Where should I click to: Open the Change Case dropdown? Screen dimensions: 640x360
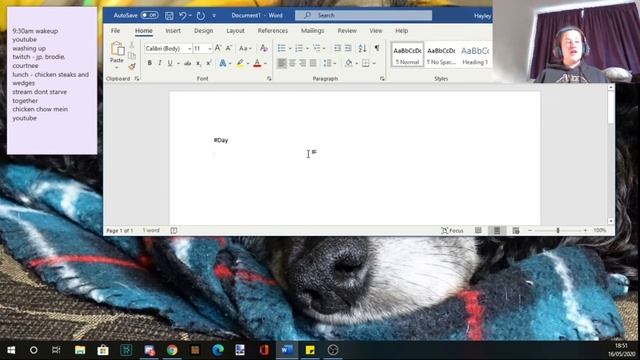(245, 48)
